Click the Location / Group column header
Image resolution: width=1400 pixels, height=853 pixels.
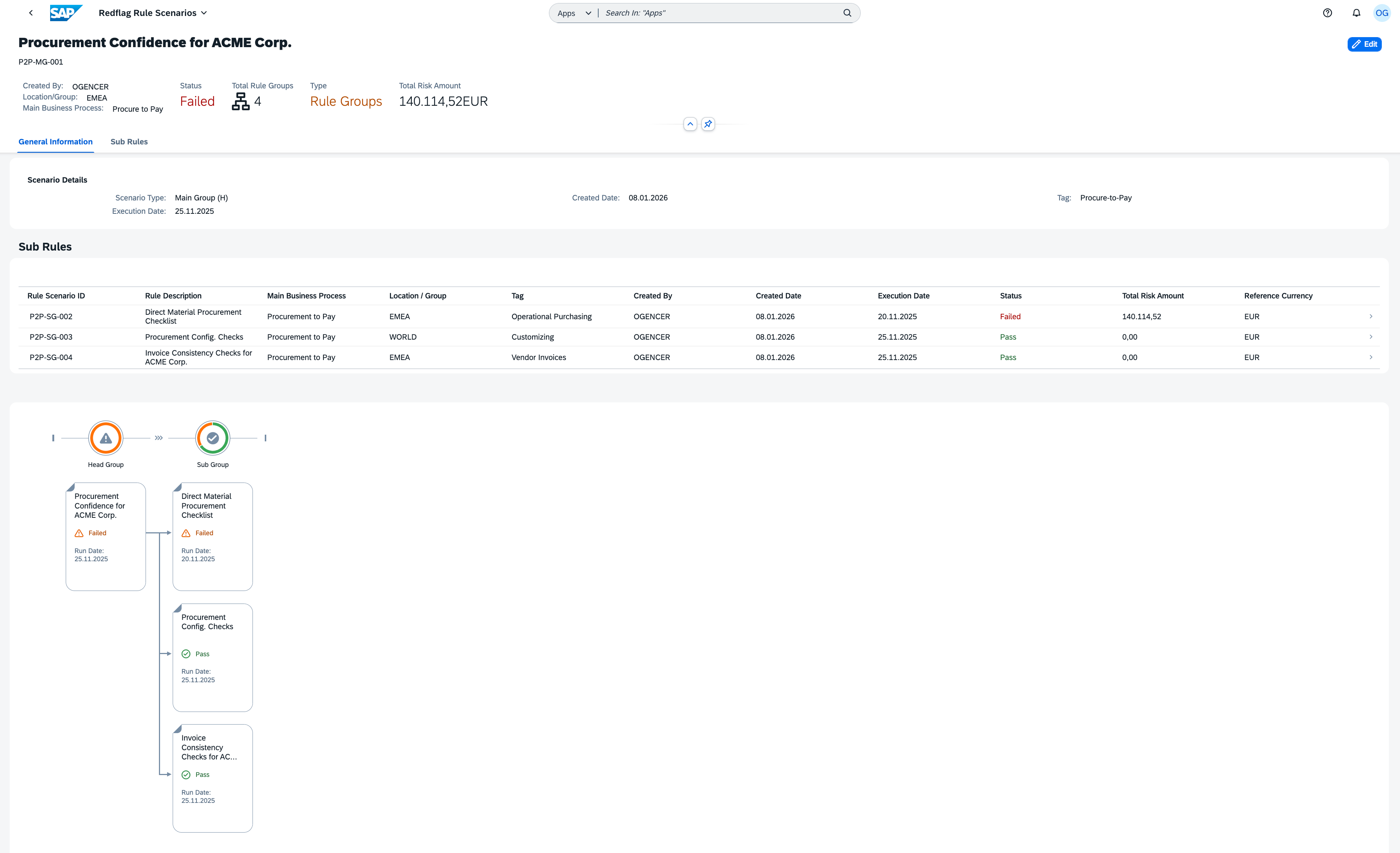click(x=418, y=296)
